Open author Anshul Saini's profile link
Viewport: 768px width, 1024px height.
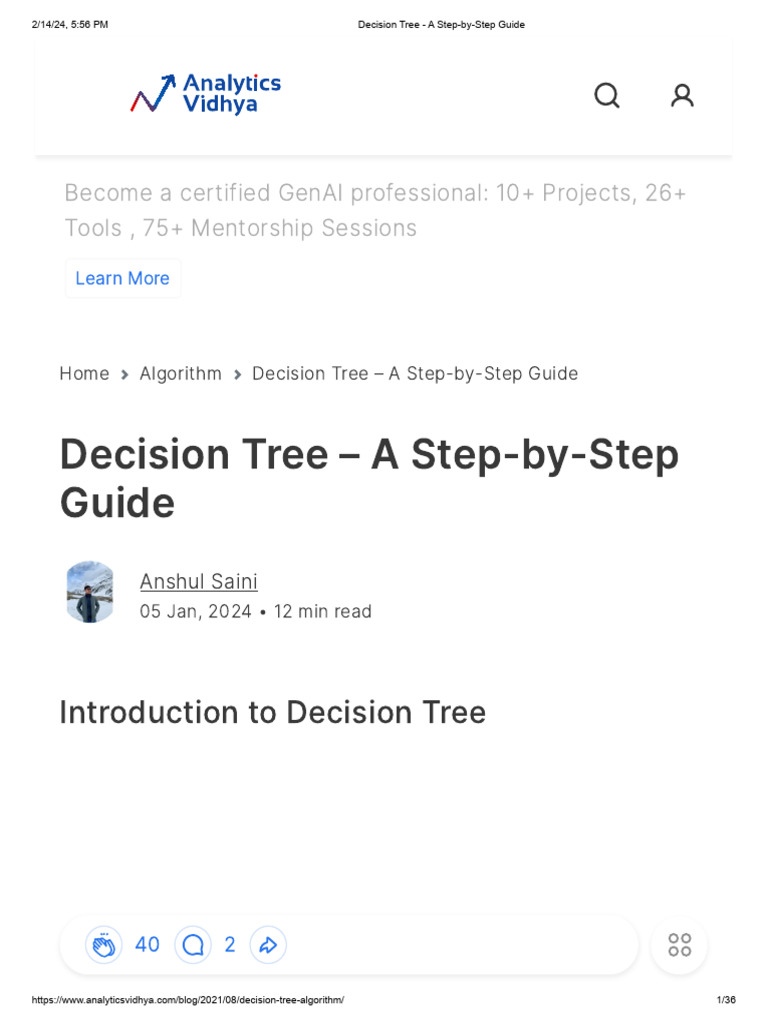tap(198, 581)
